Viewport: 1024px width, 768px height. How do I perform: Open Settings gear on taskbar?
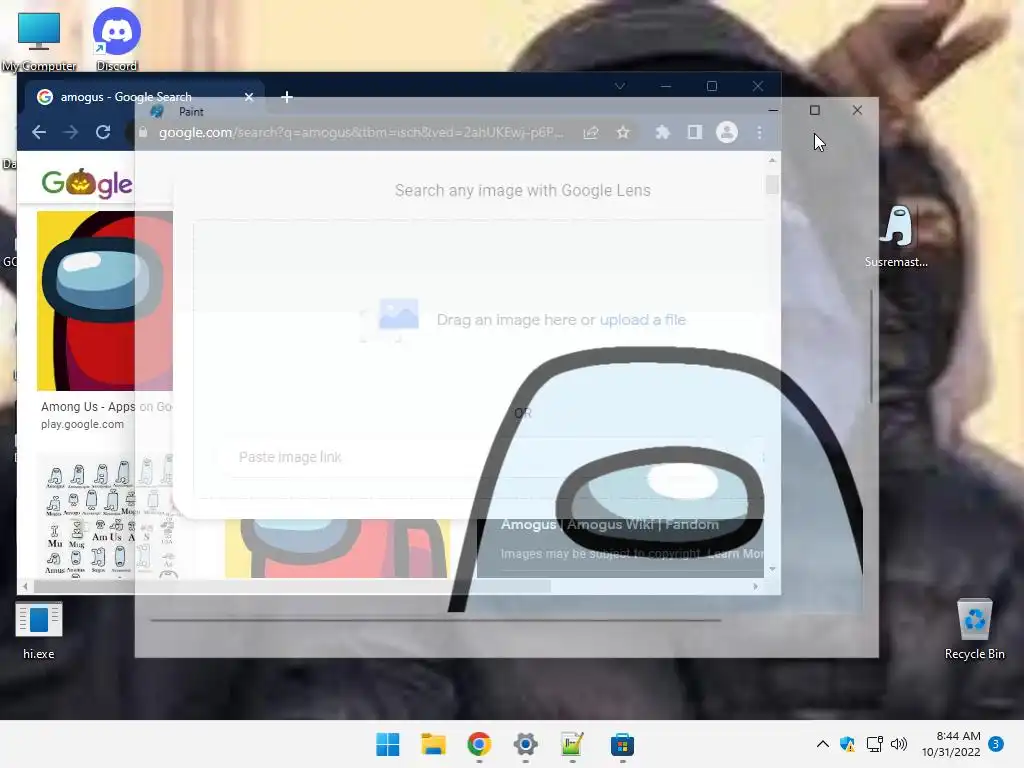click(526, 744)
